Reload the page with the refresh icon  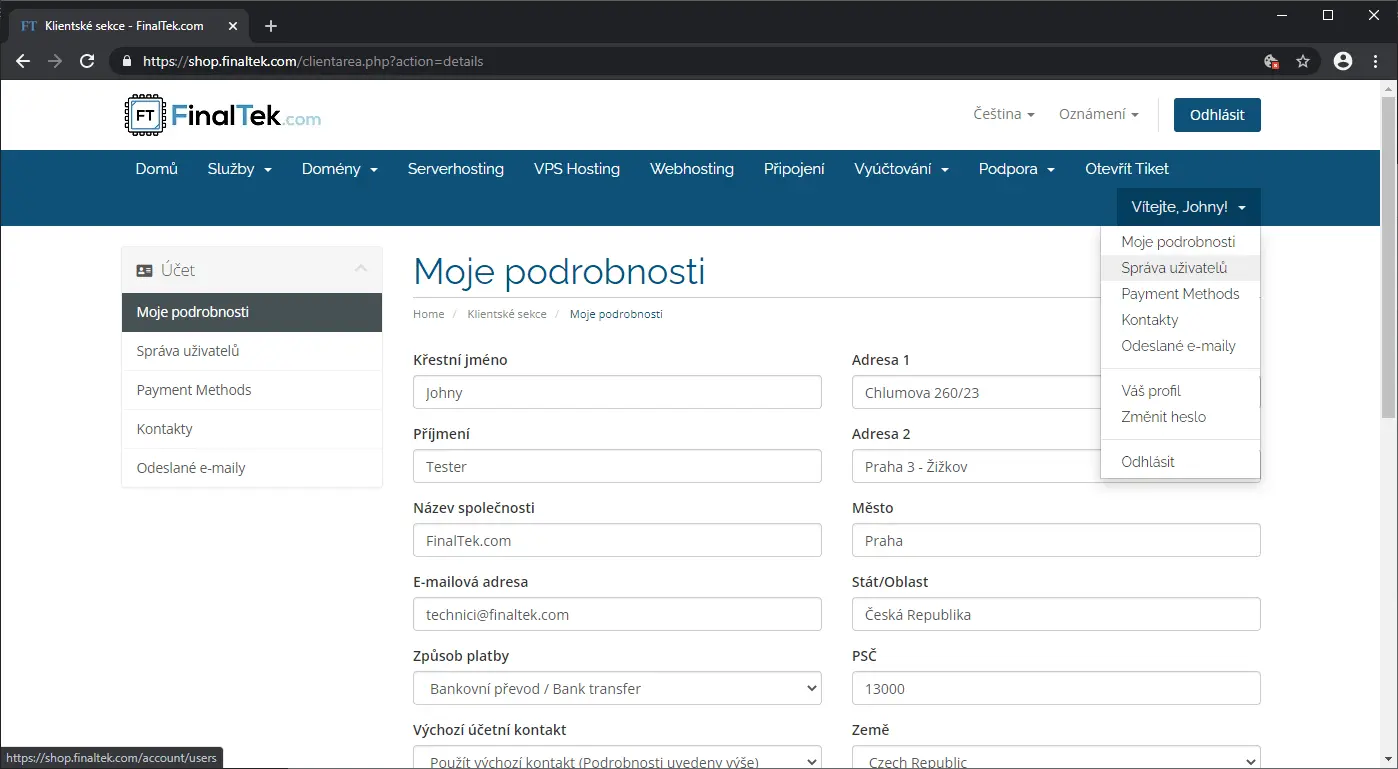[x=87, y=61]
